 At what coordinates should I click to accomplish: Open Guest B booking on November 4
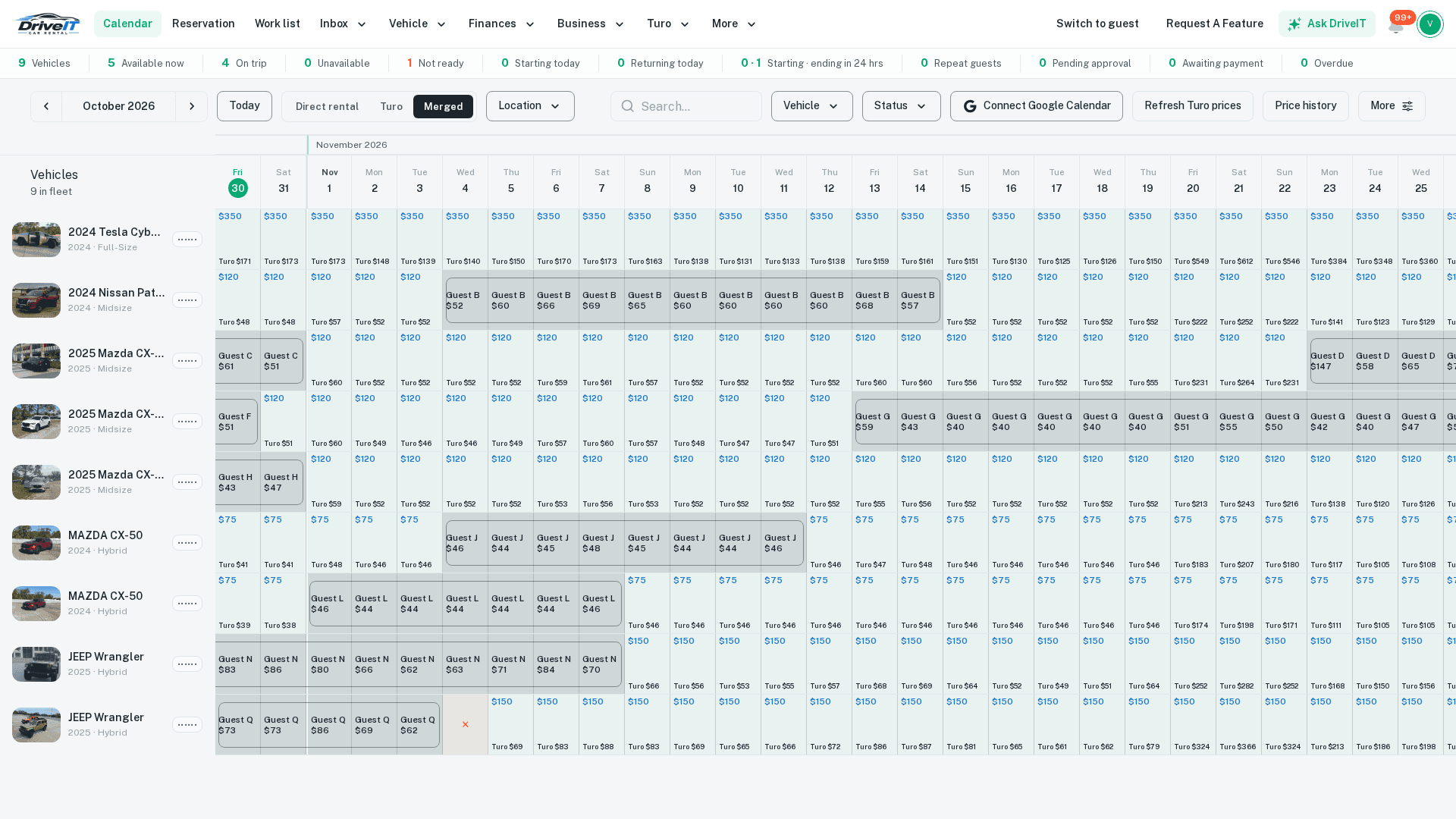pos(466,300)
